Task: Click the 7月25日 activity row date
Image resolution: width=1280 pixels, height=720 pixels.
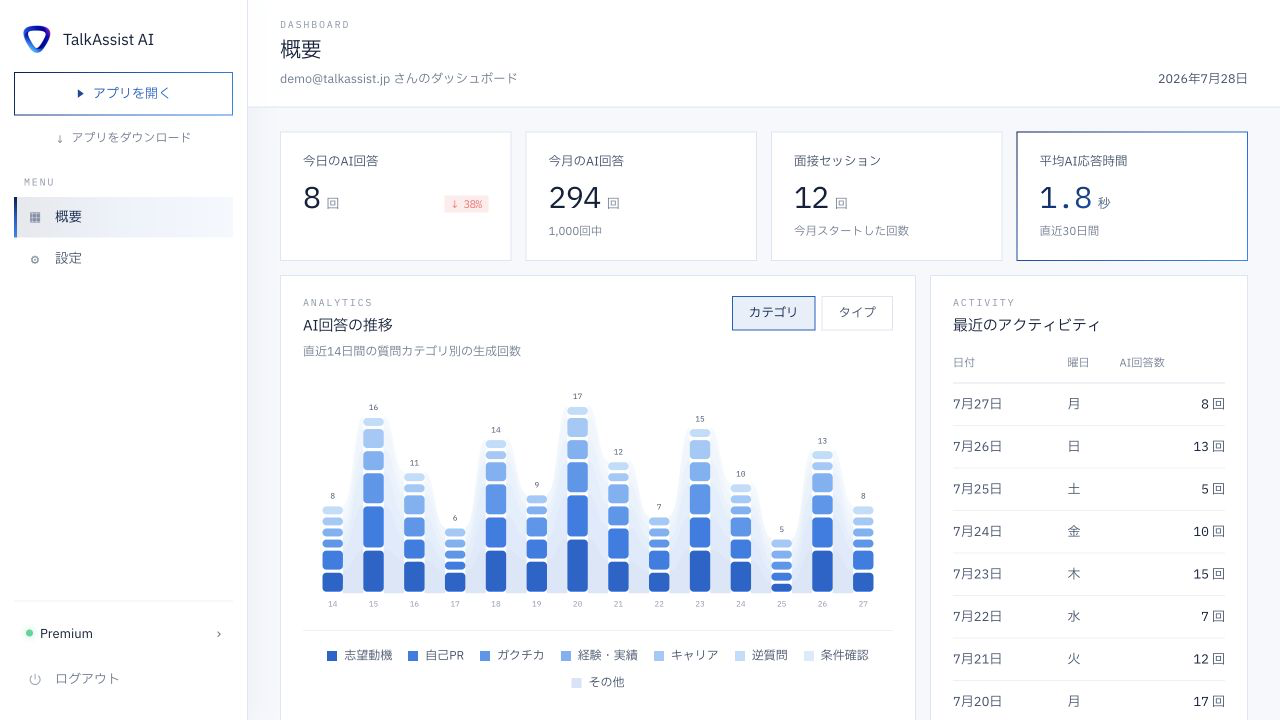Action: tap(977, 490)
